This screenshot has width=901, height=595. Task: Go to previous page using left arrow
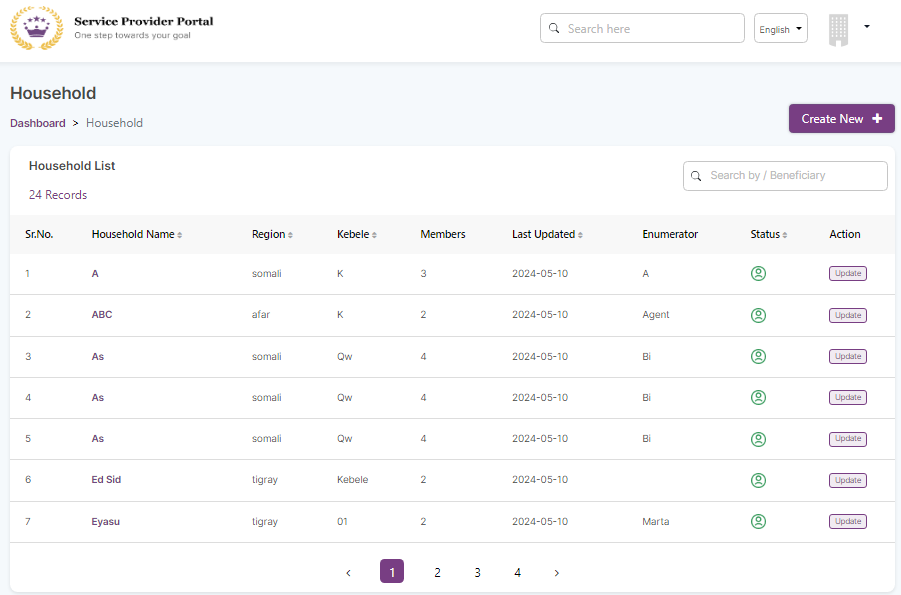click(x=348, y=573)
